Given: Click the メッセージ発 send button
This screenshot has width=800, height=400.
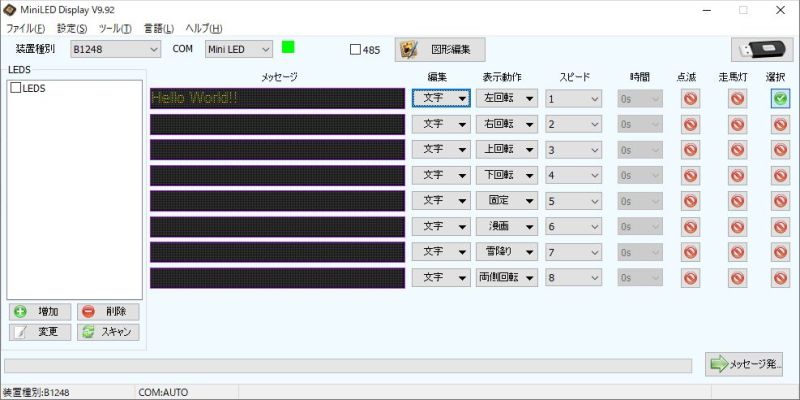Looking at the screenshot, I should point(744,364).
